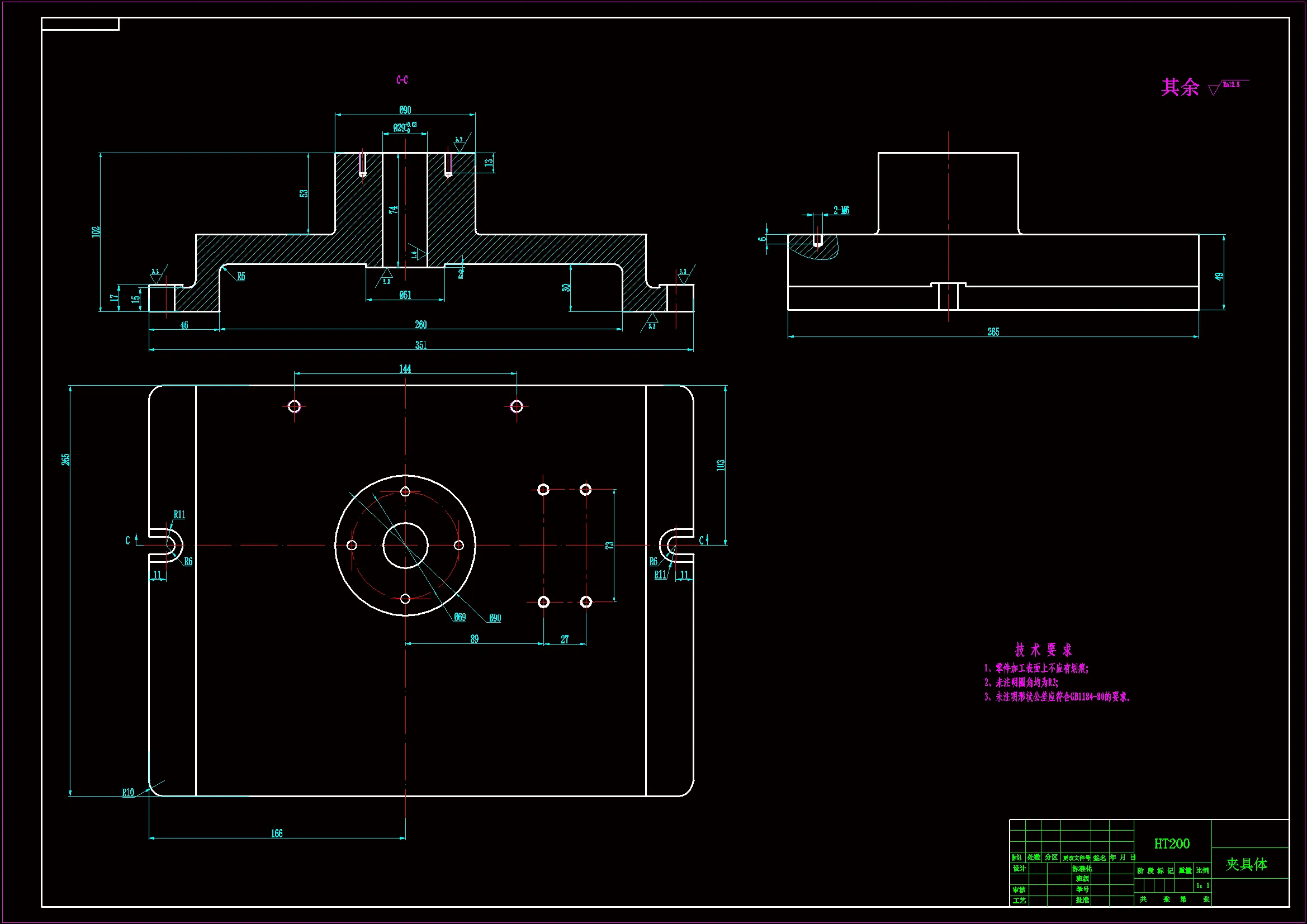The width and height of the screenshot is (1307, 924).
Task: Click the Ø51 counterbore dimension
Action: (405, 295)
